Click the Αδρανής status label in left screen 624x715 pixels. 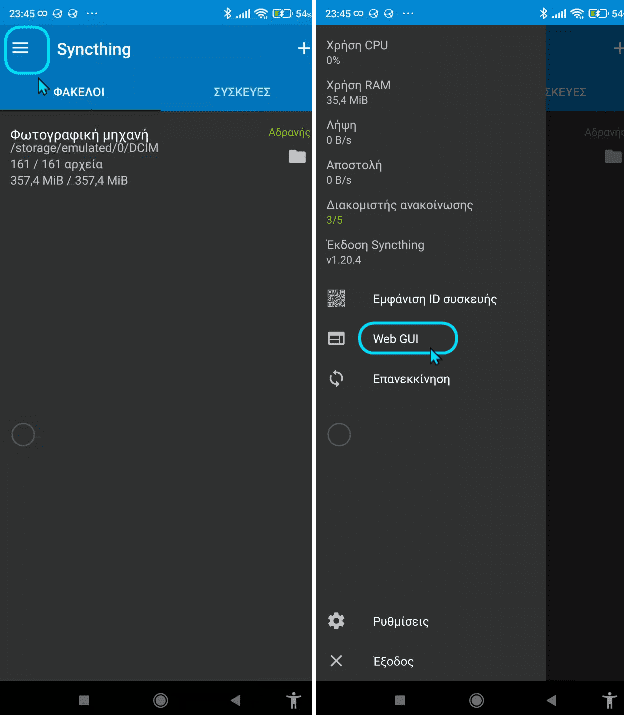click(x=289, y=132)
